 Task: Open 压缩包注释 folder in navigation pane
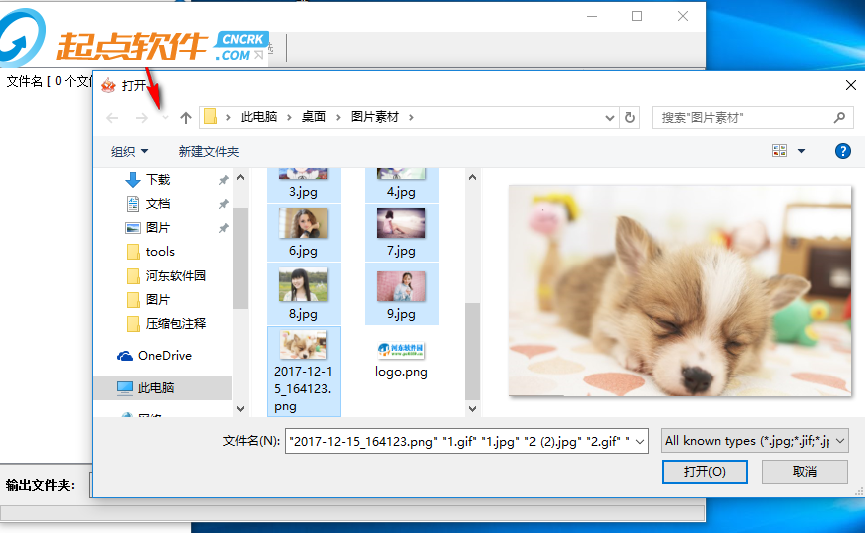[175, 323]
